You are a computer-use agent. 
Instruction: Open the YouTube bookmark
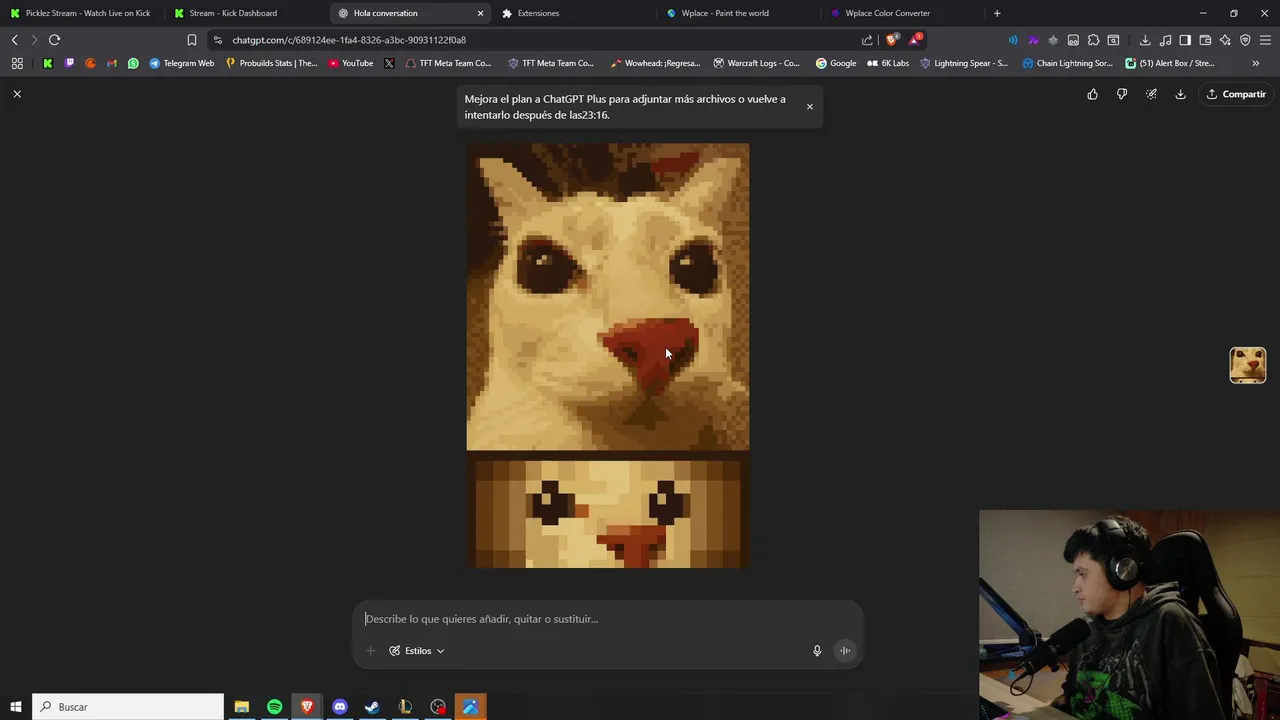351,63
